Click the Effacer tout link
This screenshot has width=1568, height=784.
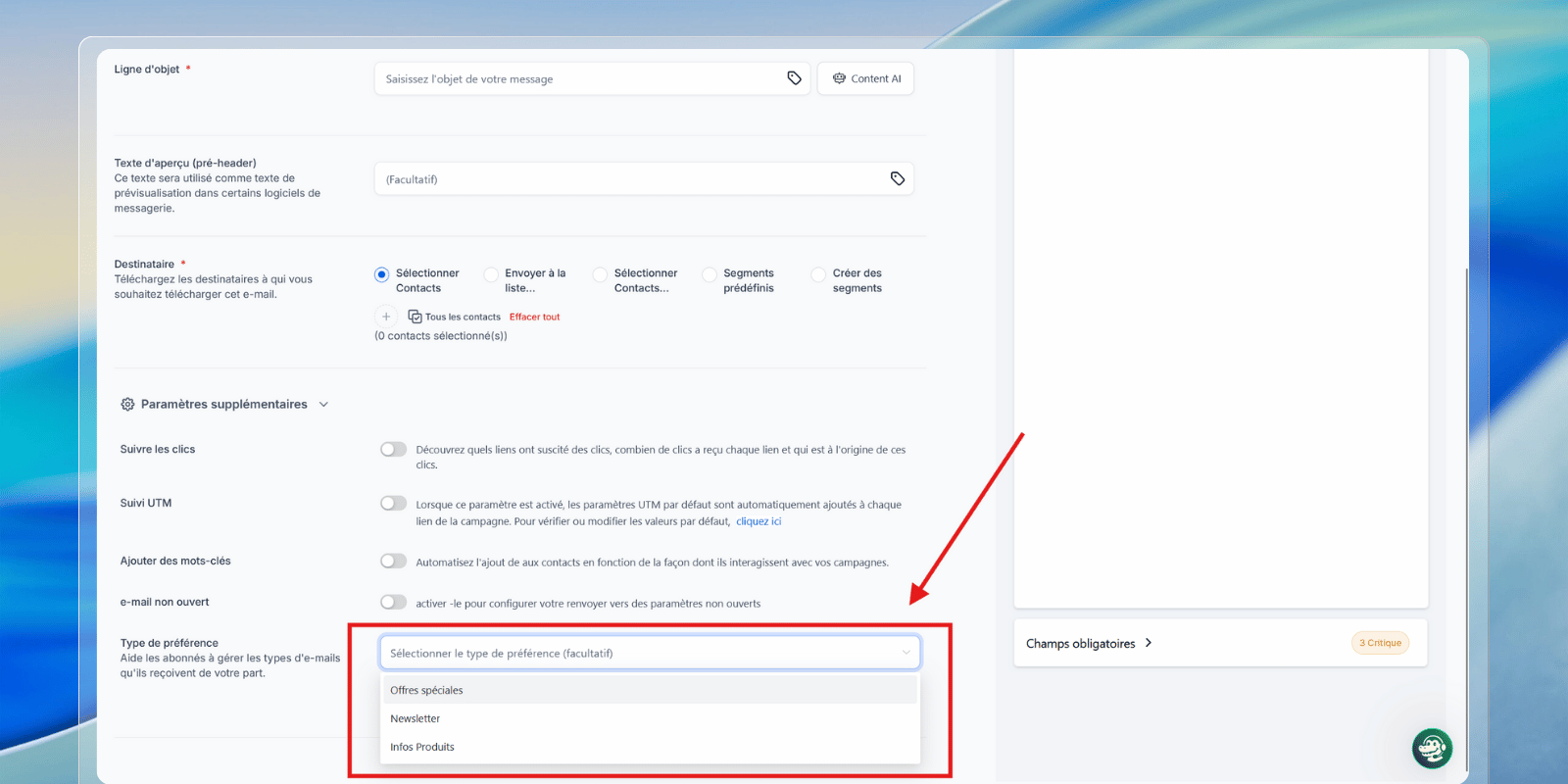click(x=534, y=317)
